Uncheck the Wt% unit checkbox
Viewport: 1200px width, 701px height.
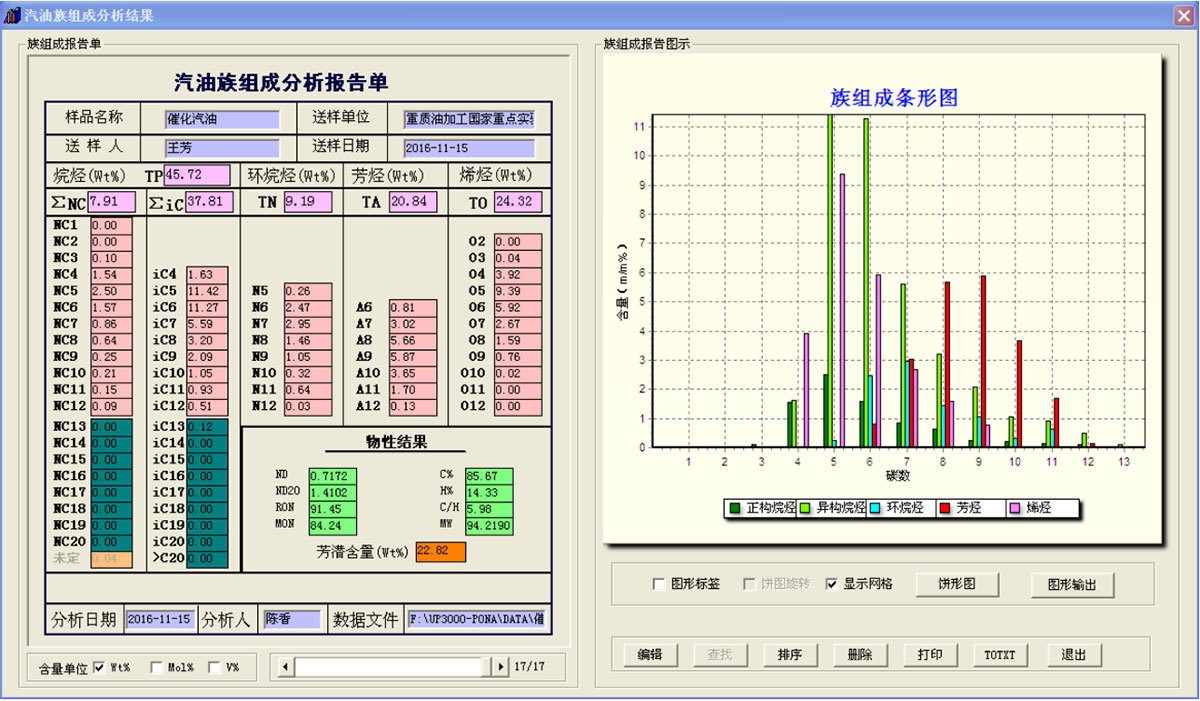click(x=99, y=666)
